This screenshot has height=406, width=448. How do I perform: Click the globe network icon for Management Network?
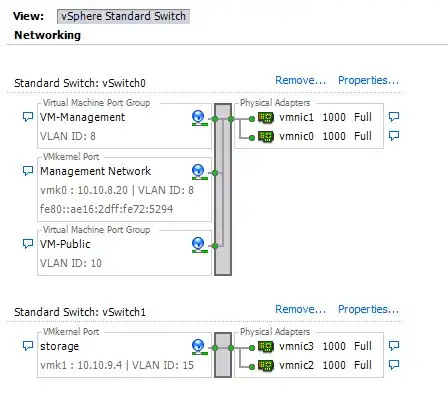click(x=199, y=172)
